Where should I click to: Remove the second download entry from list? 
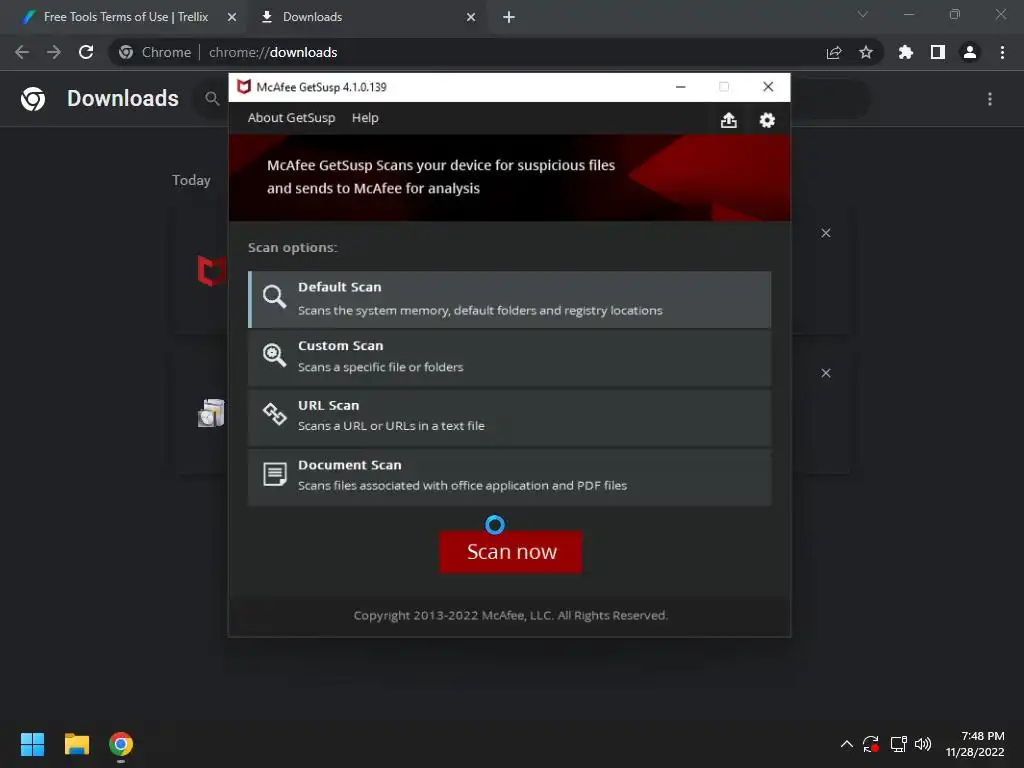coord(826,373)
